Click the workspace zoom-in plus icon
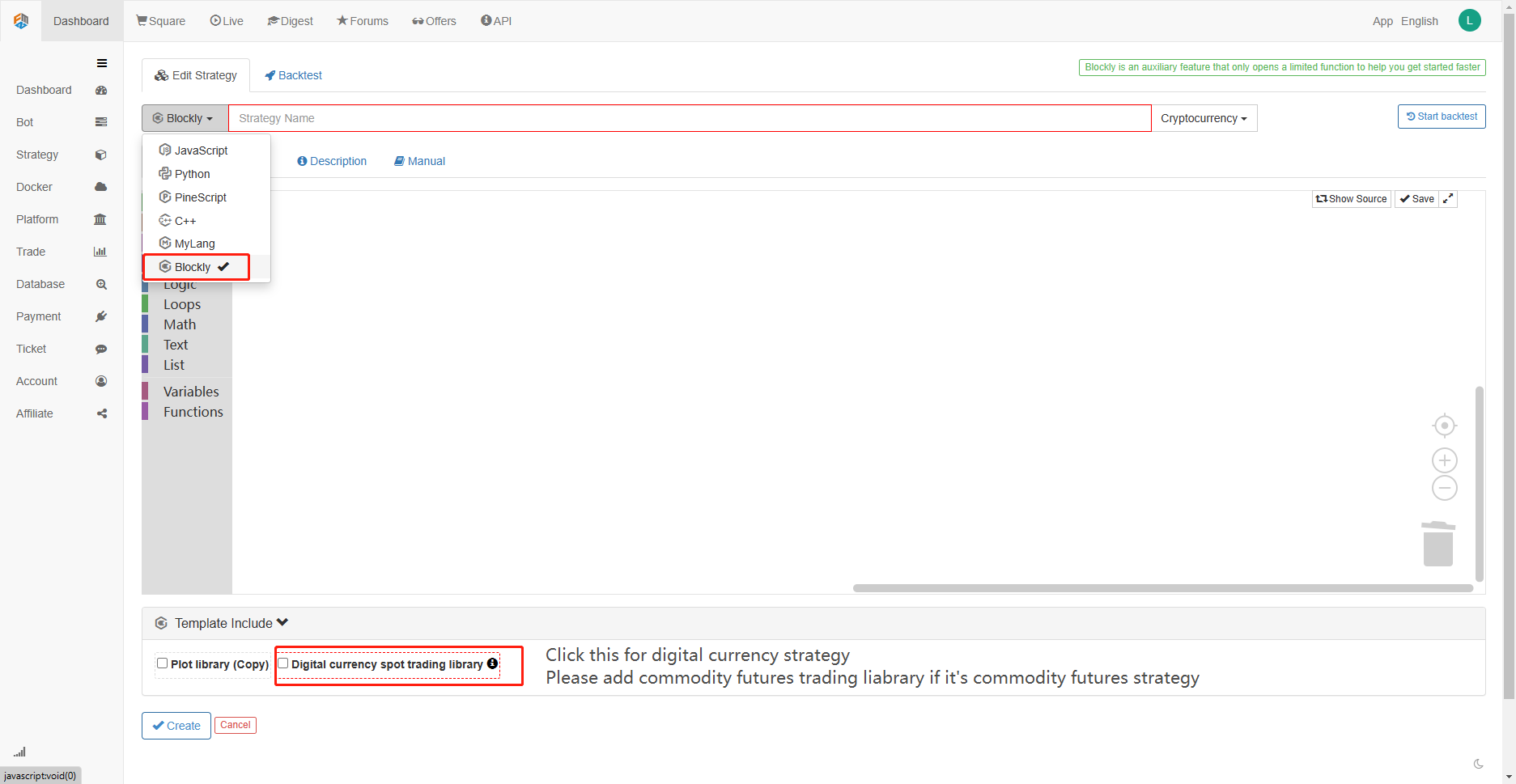Image resolution: width=1516 pixels, height=784 pixels. point(1444,460)
